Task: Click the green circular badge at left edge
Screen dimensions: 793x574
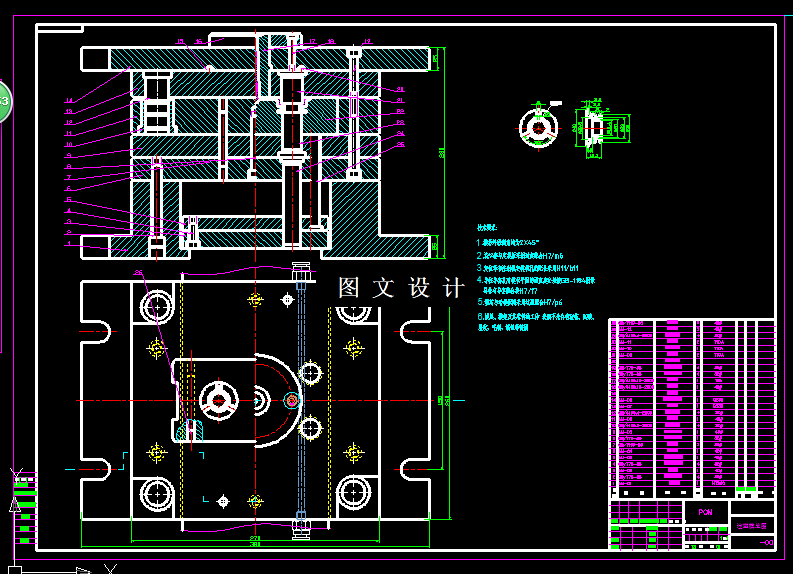Action: (x=4, y=101)
